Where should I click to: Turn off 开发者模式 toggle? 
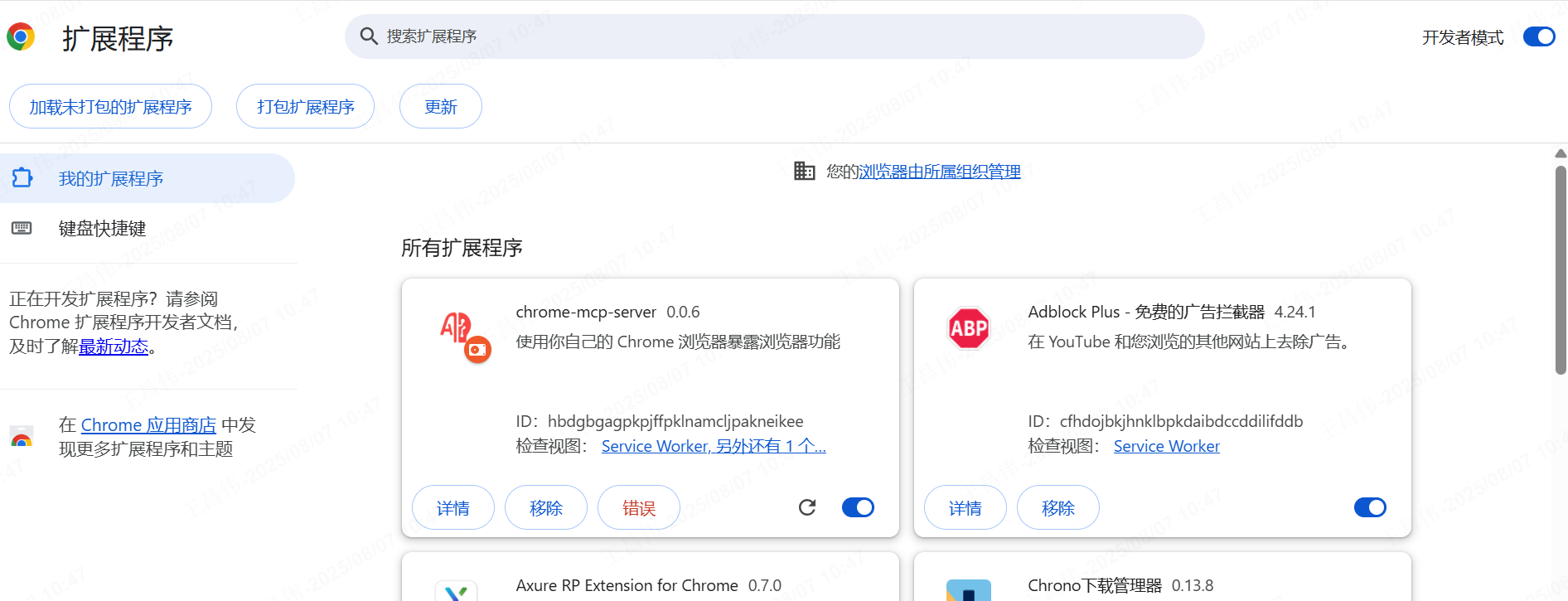[1539, 36]
